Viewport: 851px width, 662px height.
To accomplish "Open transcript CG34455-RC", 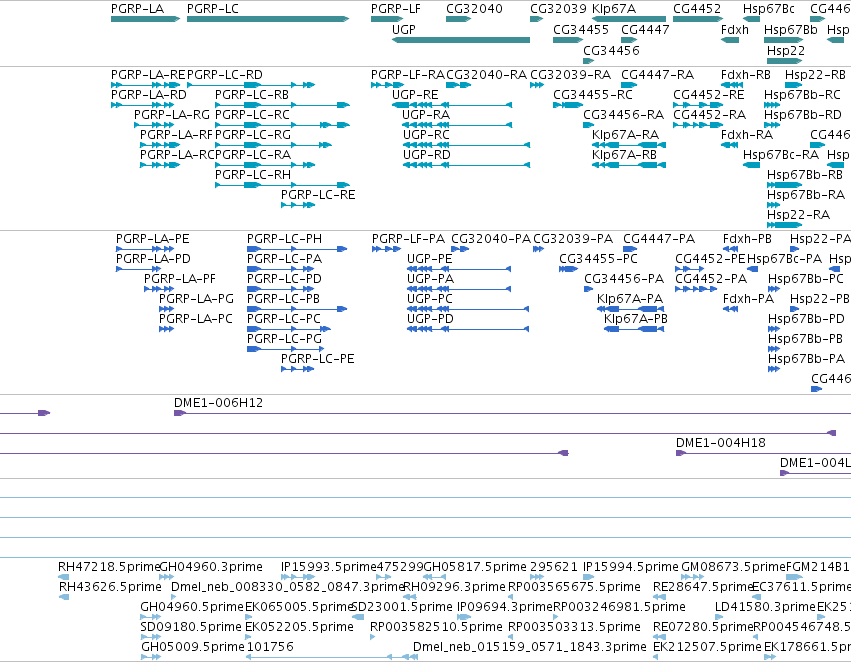I will click(x=593, y=95).
